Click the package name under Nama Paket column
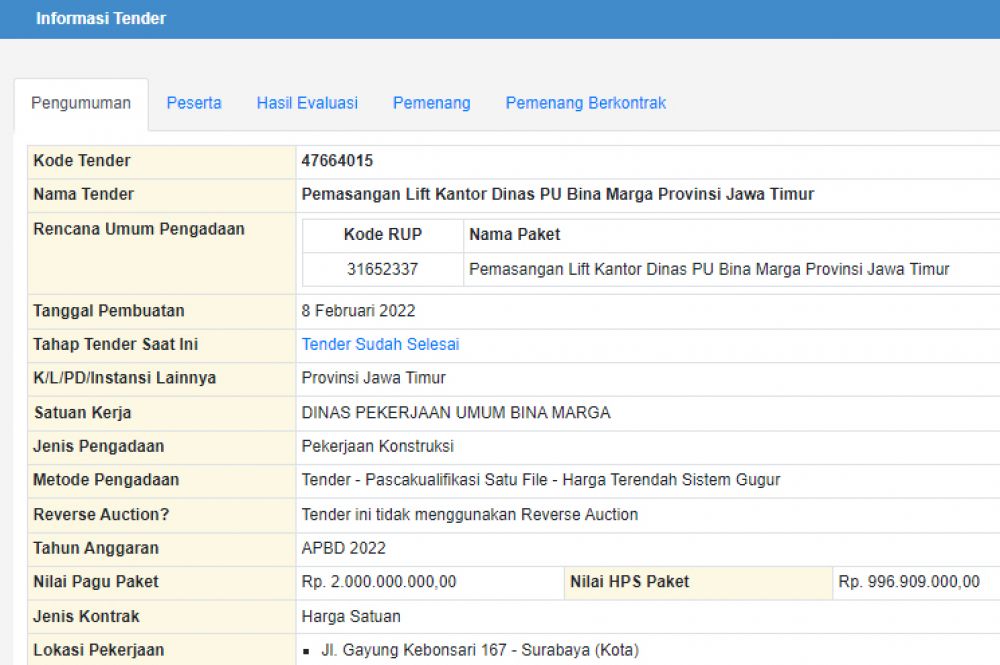Screen dimensions: 1000x665 click(x=708, y=269)
